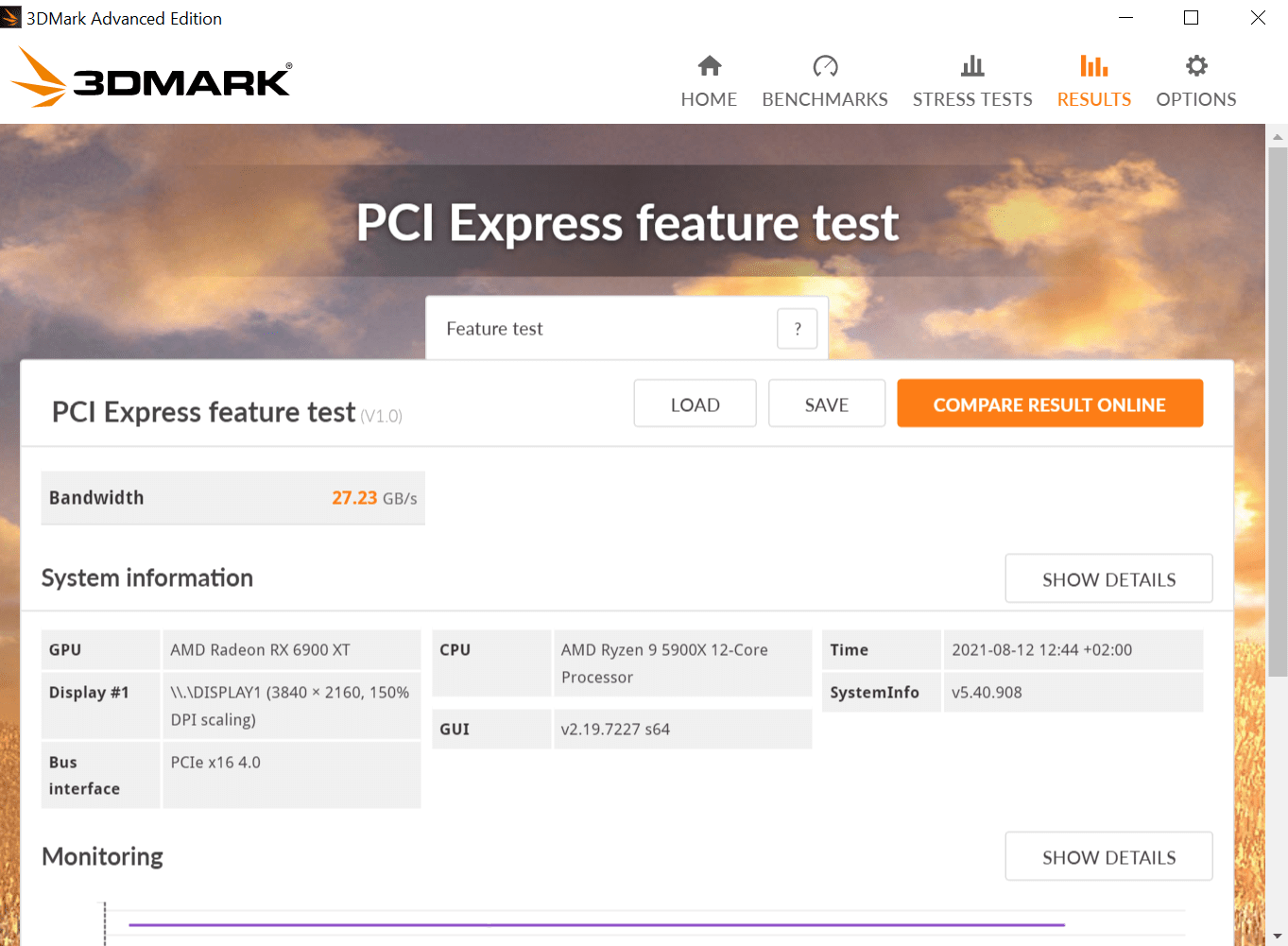This screenshot has width=1288, height=946.
Task: Show details for System information
Action: pos(1108,579)
